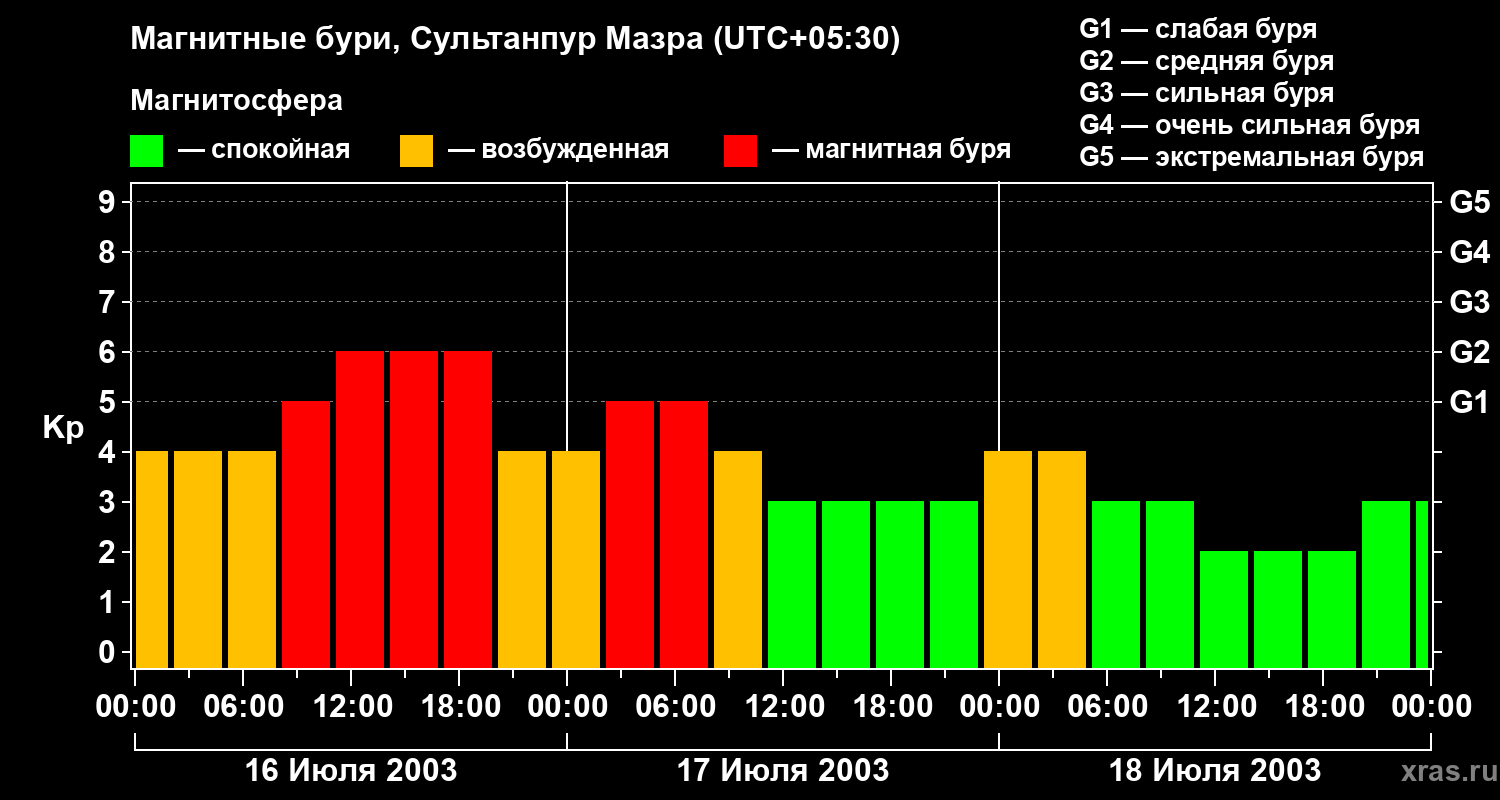1500x800 pixels.
Task: Click the '18 Июля 2003' date label
Action: point(1215,771)
